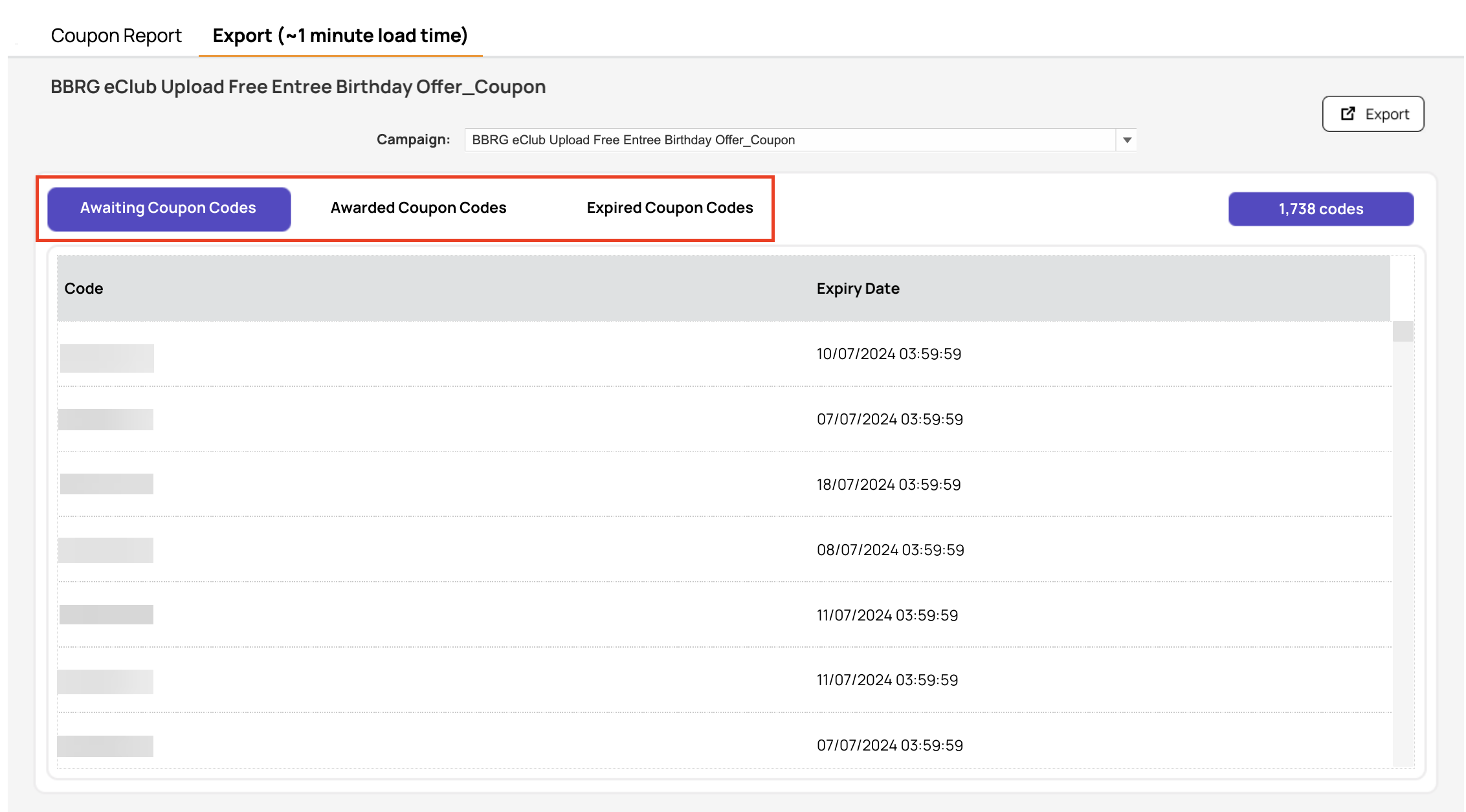Click the Expiry Date column header
The image size is (1466, 812).
click(858, 289)
